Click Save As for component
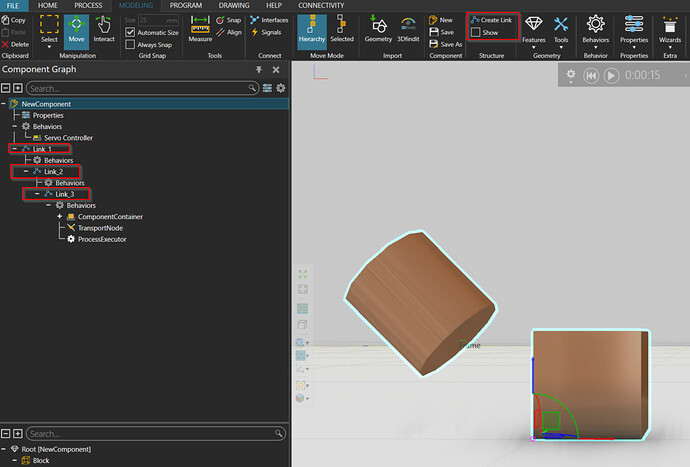Viewport: 690px width, 467px height. click(x=445, y=44)
